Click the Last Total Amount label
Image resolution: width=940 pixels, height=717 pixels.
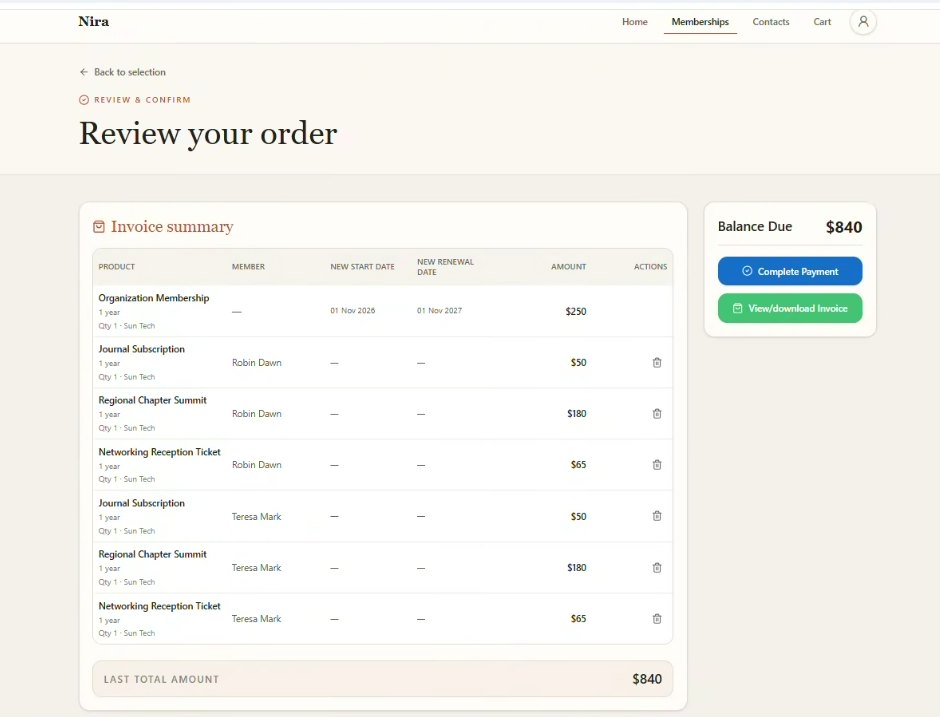[161, 679]
